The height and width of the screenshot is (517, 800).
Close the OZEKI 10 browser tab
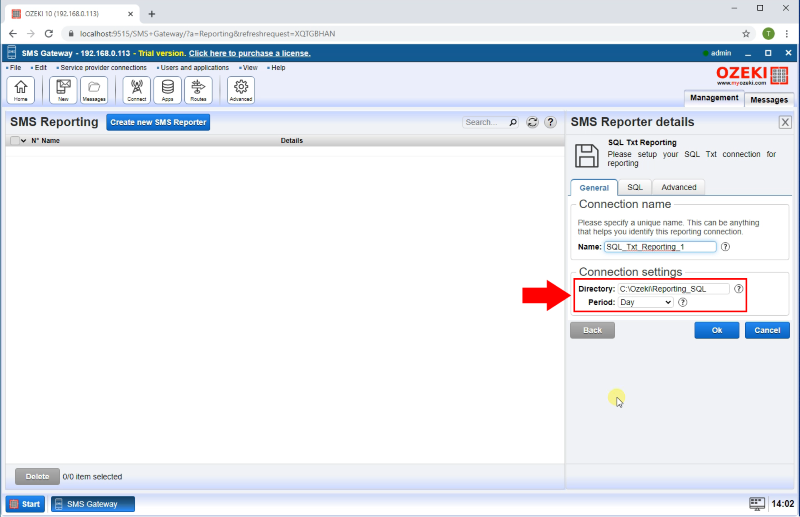[x=131, y=14]
